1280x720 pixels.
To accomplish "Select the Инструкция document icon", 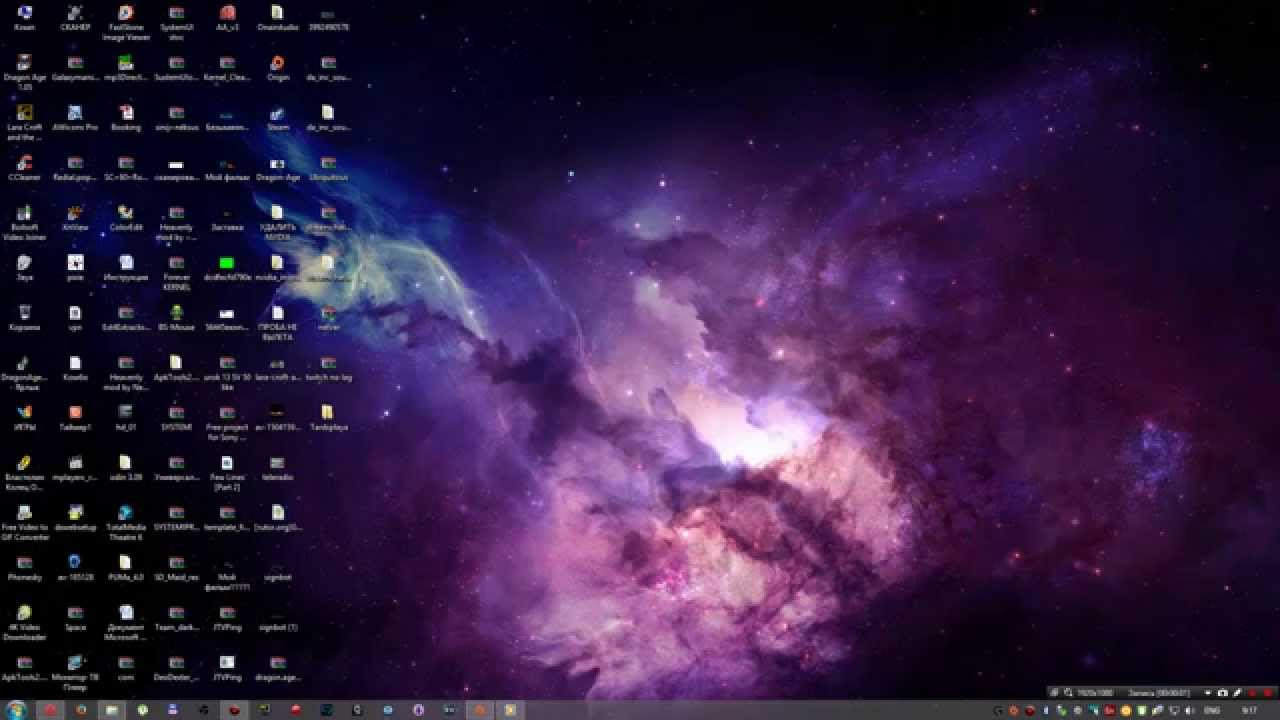I will [x=126, y=267].
